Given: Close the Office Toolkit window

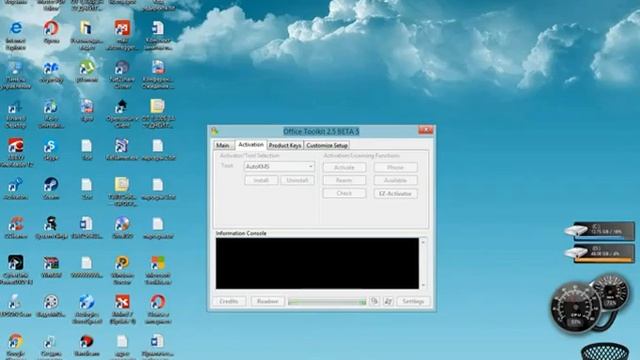Looking at the screenshot, I should (x=426, y=130).
